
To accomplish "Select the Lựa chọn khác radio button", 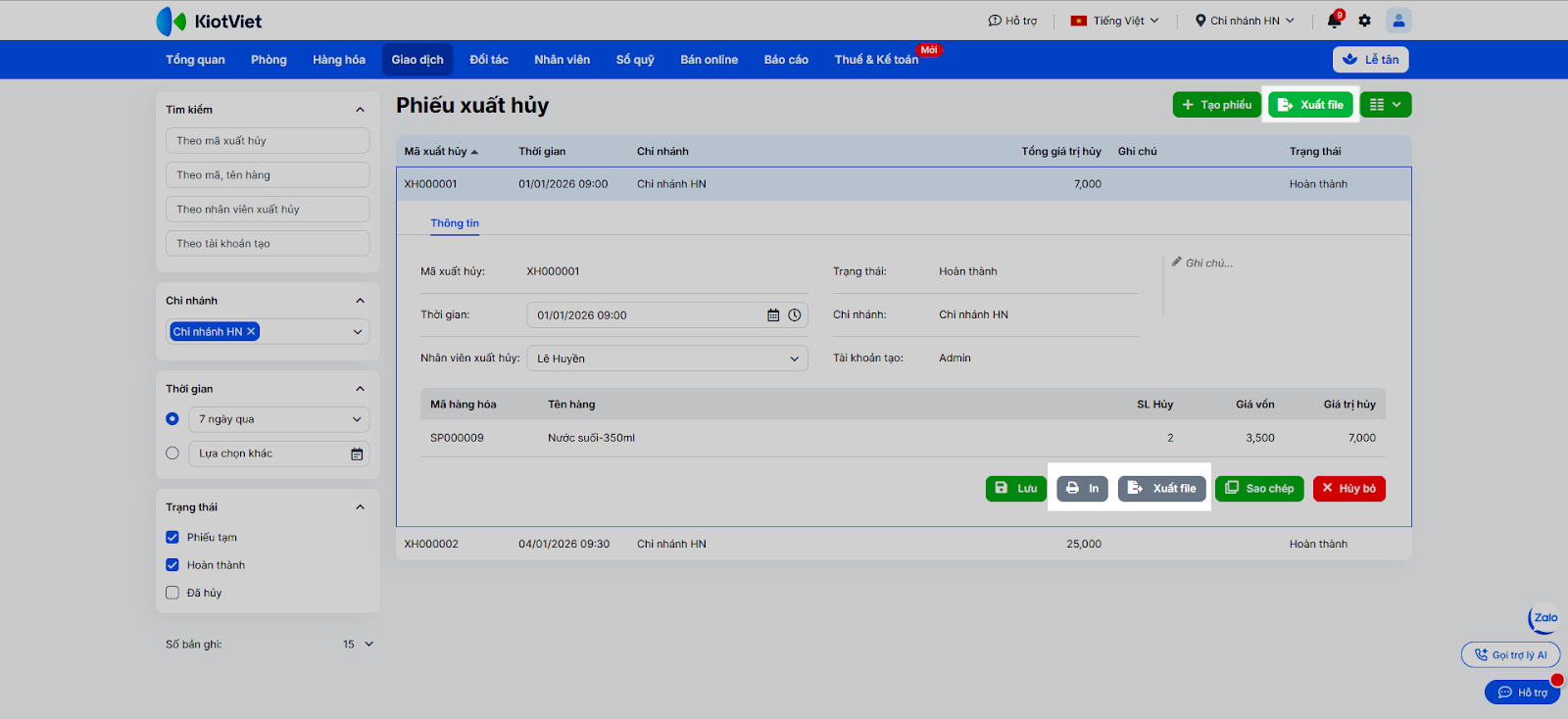I will click(x=172, y=454).
